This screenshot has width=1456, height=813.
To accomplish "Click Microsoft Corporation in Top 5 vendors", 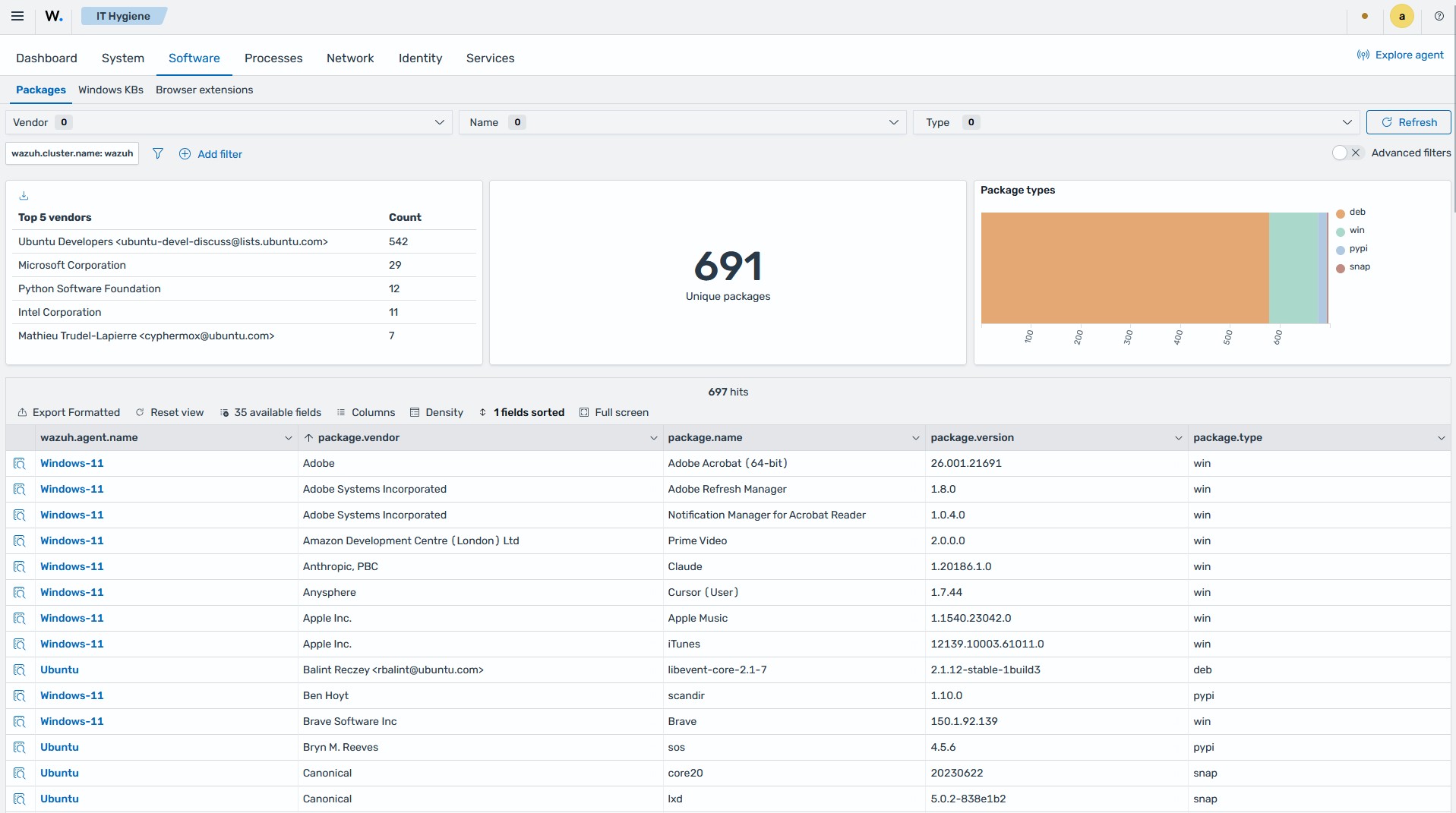I will click(x=72, y=265).
